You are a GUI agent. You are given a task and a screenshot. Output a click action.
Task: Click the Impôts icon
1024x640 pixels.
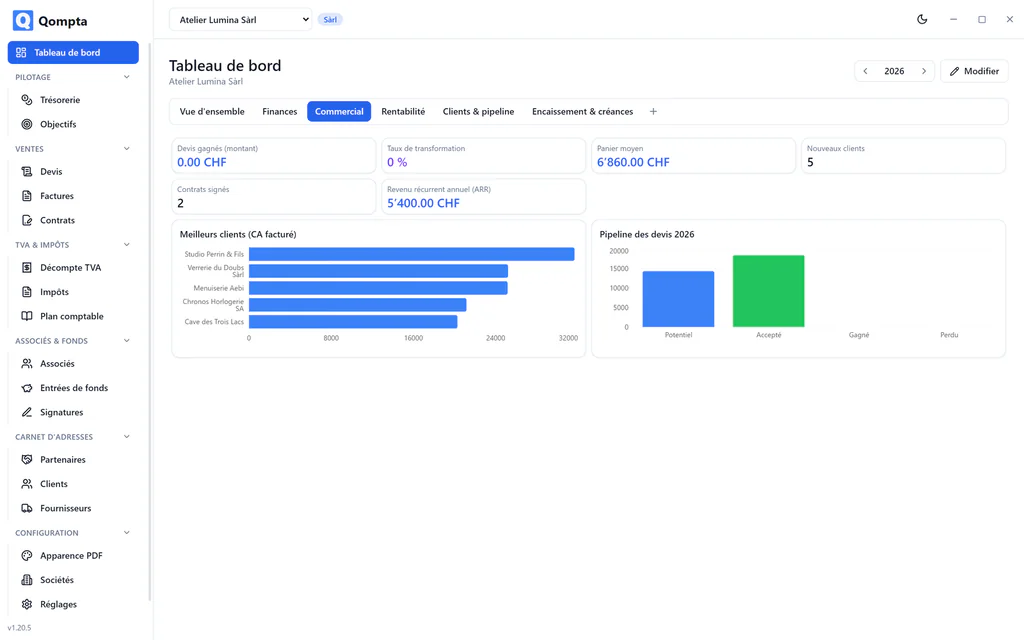[x=27, y=292]
